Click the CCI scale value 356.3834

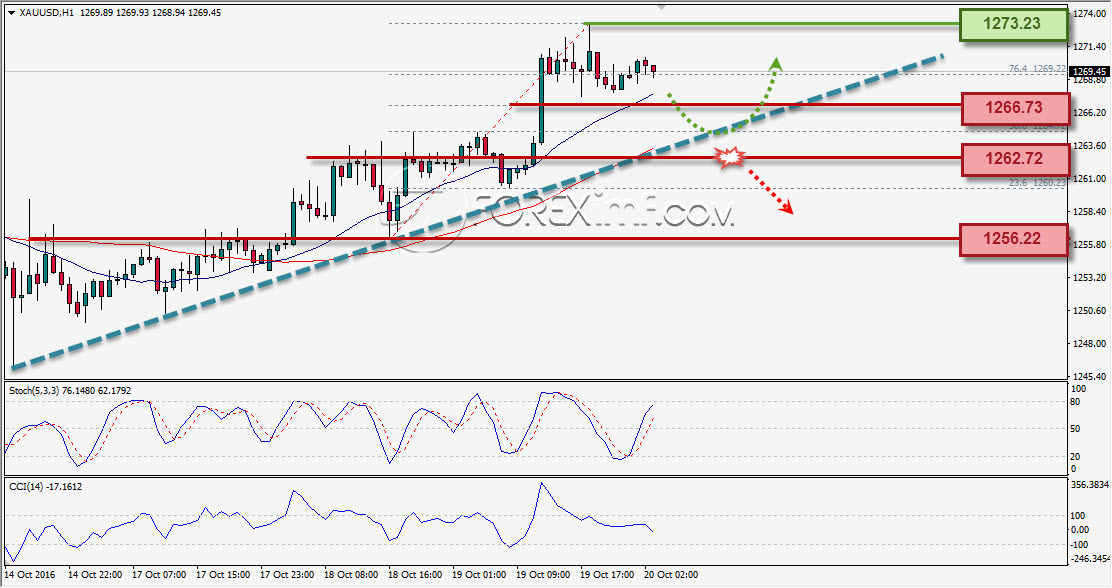point(1091,485)
